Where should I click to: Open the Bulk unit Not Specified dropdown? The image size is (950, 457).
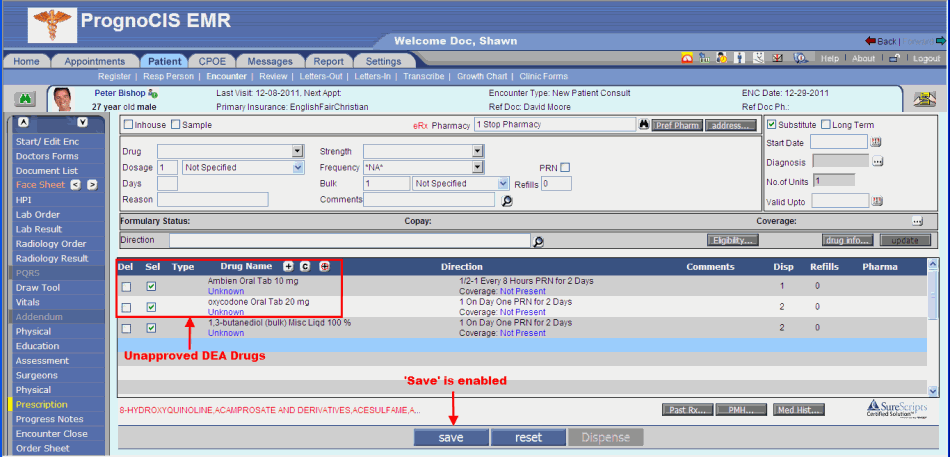[502, 183]
